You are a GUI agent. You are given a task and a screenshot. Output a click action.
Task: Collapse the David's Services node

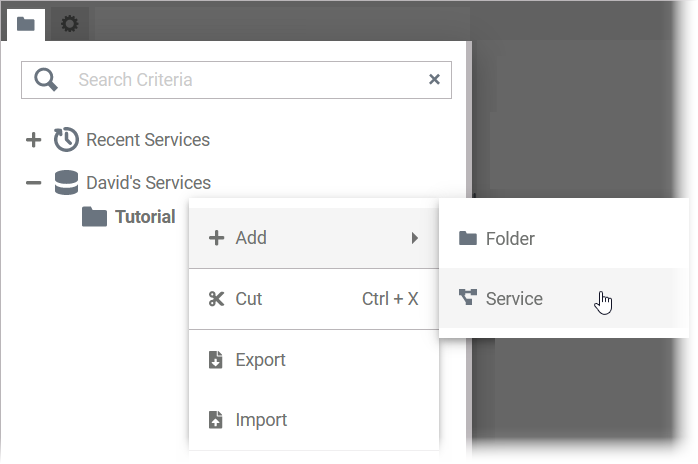tap(33, 183)
